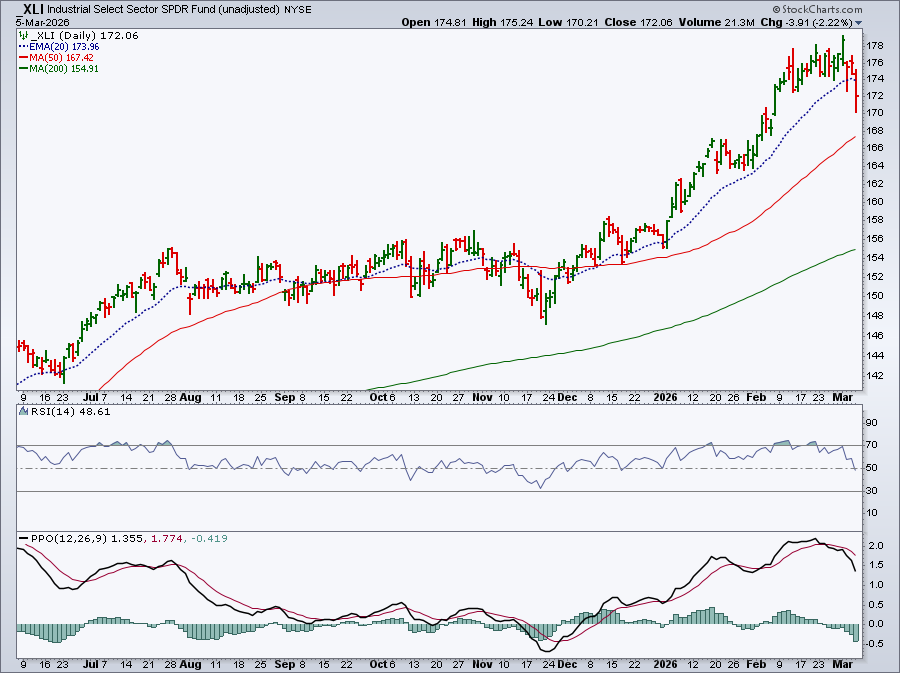This screenshot has height=673, width=900.
Task: Click the NYSE exchange label
Action: 297,9
